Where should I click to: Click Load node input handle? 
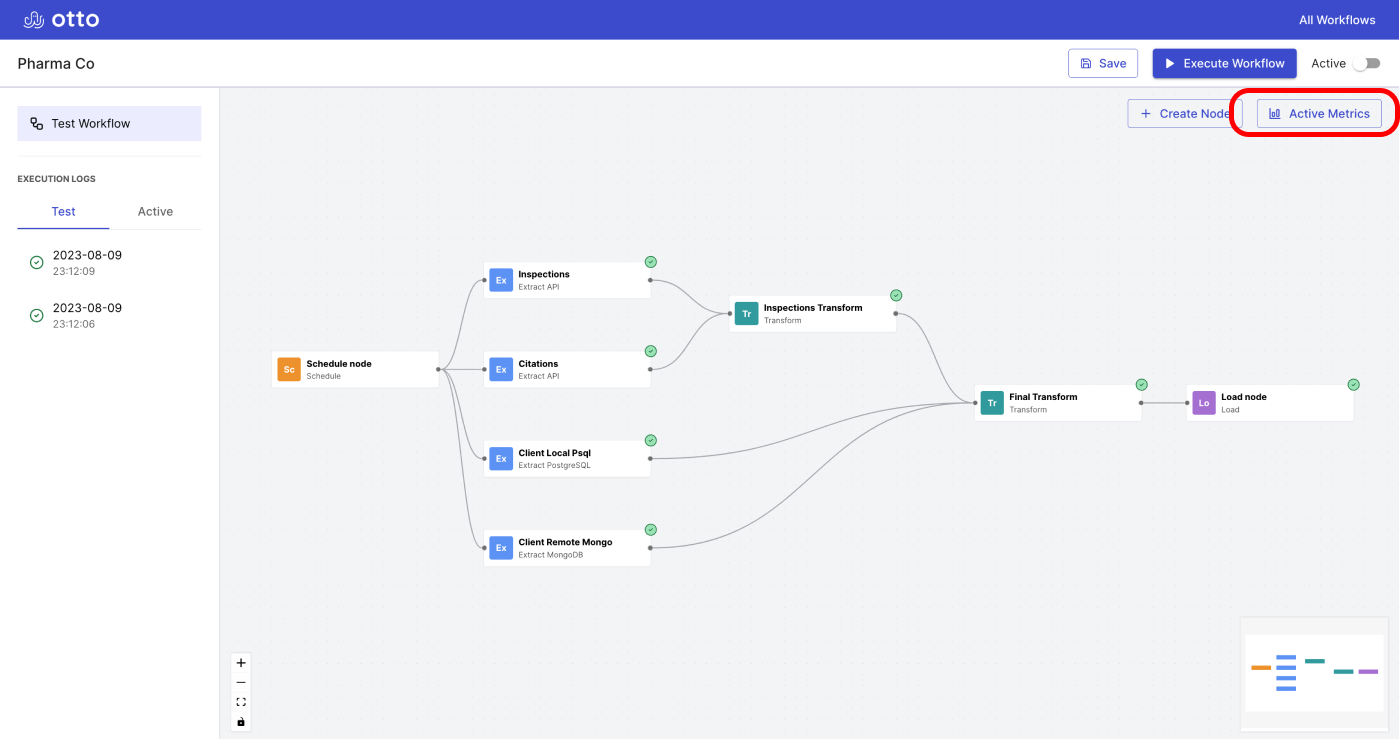coord(1187,403)
